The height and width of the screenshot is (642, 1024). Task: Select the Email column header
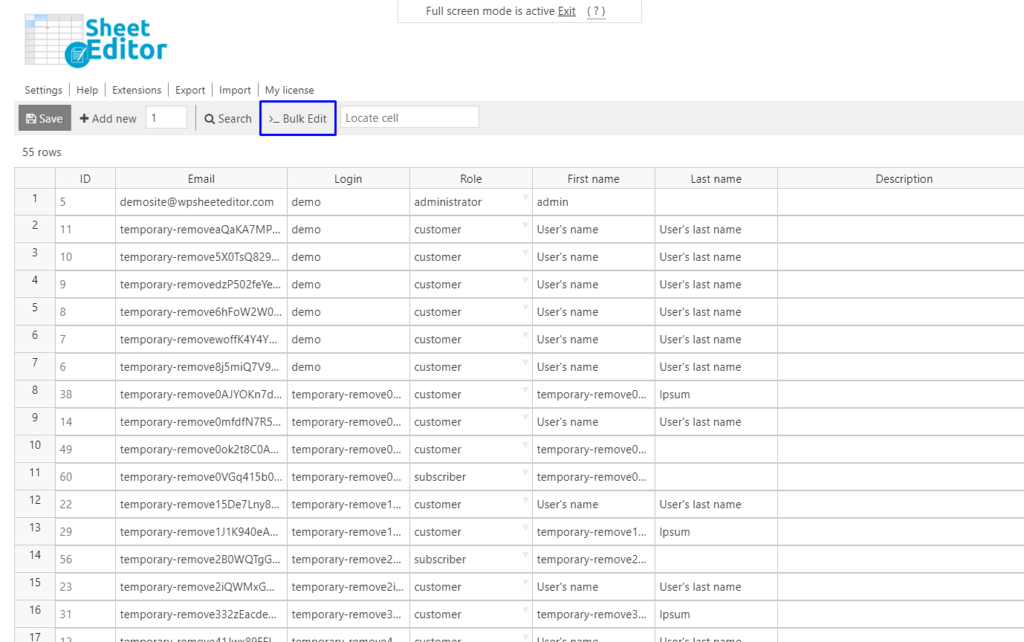coord(200,178)
